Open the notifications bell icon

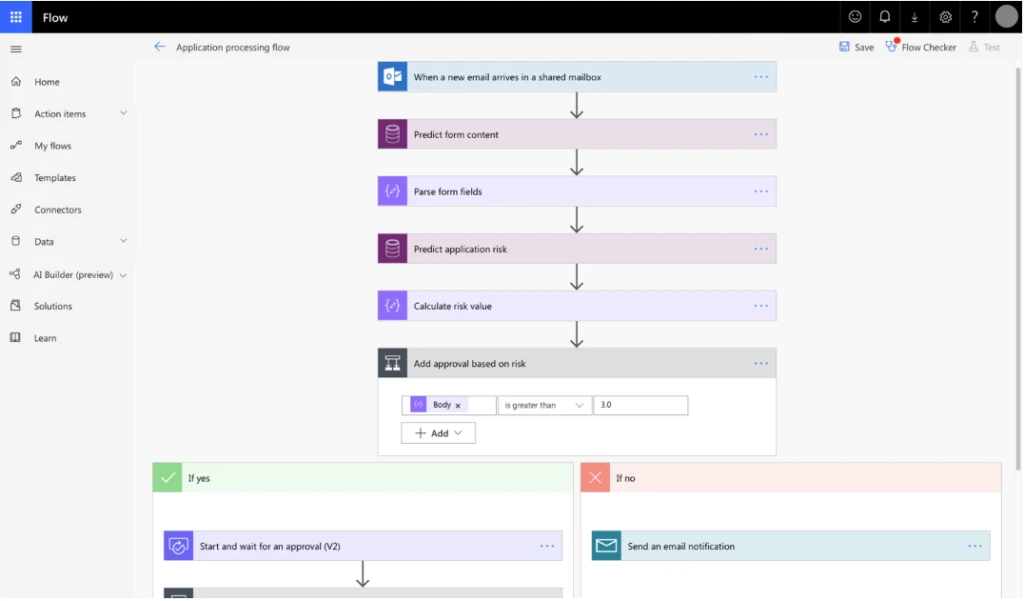coord(884,17)
